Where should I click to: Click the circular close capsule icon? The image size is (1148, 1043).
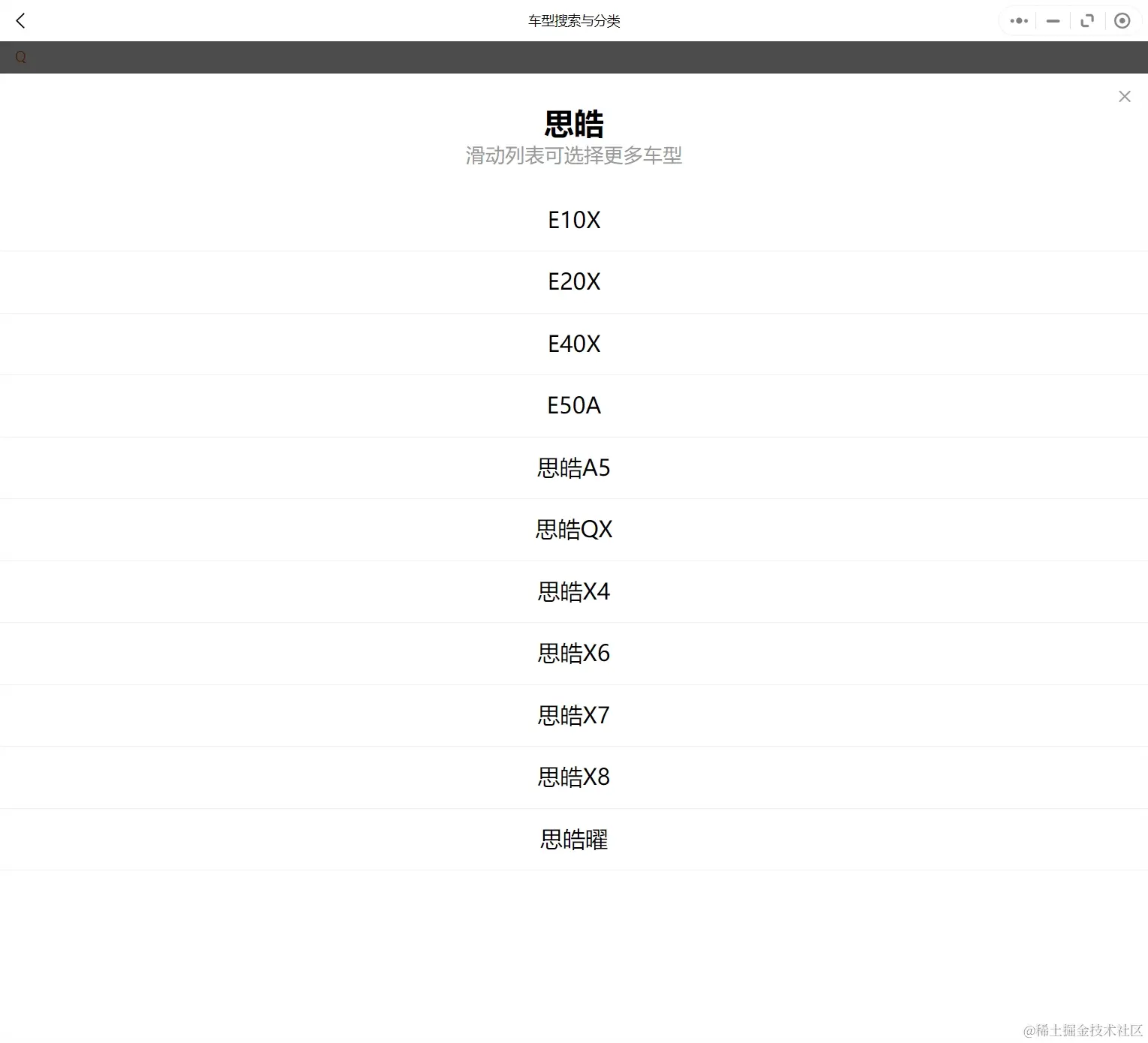pyautogui.click(x=1122, y=20)
